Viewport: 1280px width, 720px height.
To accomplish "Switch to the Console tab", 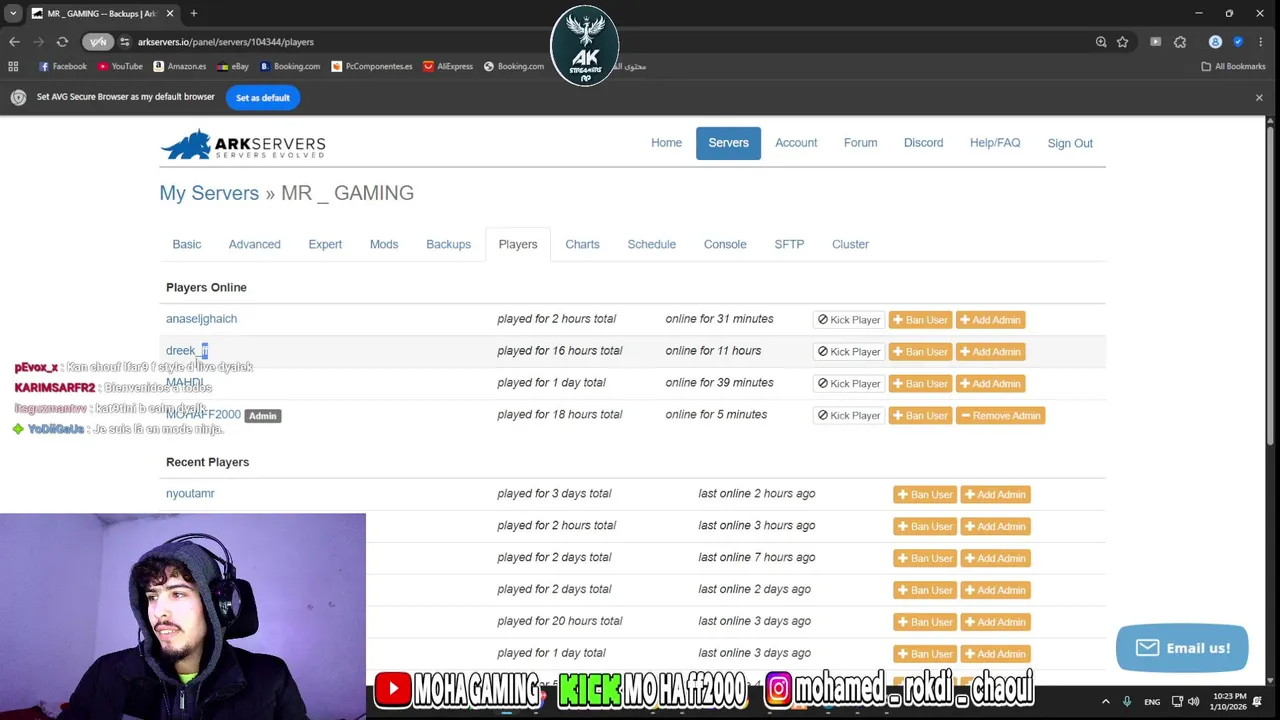I will point(725,244).
